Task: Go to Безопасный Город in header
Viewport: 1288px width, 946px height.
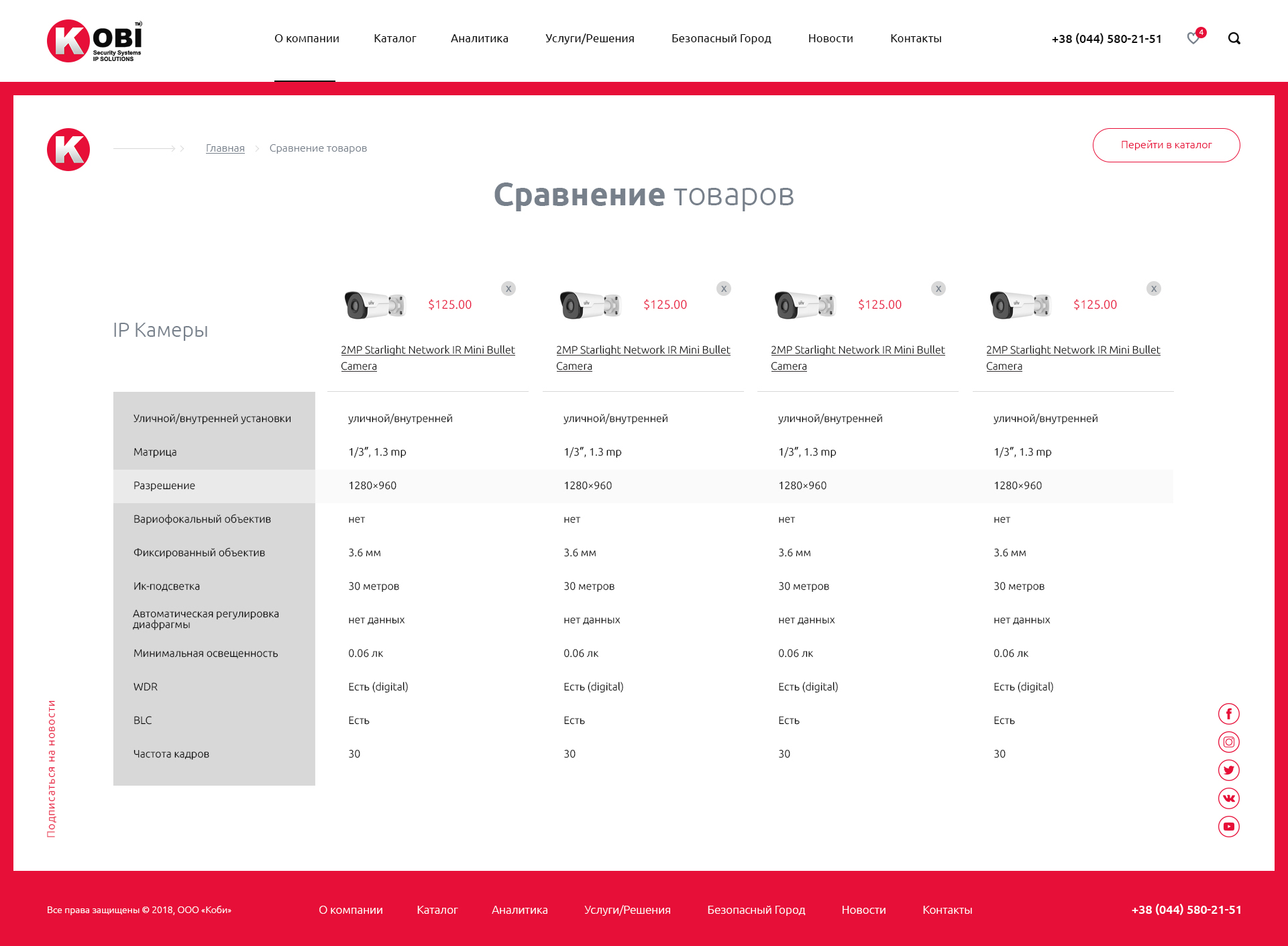Action: (721, 38)
